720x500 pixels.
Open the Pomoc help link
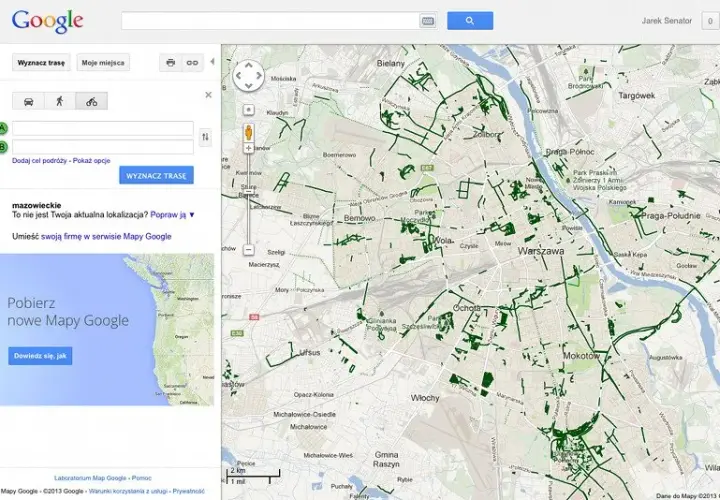tap(141, 478)
